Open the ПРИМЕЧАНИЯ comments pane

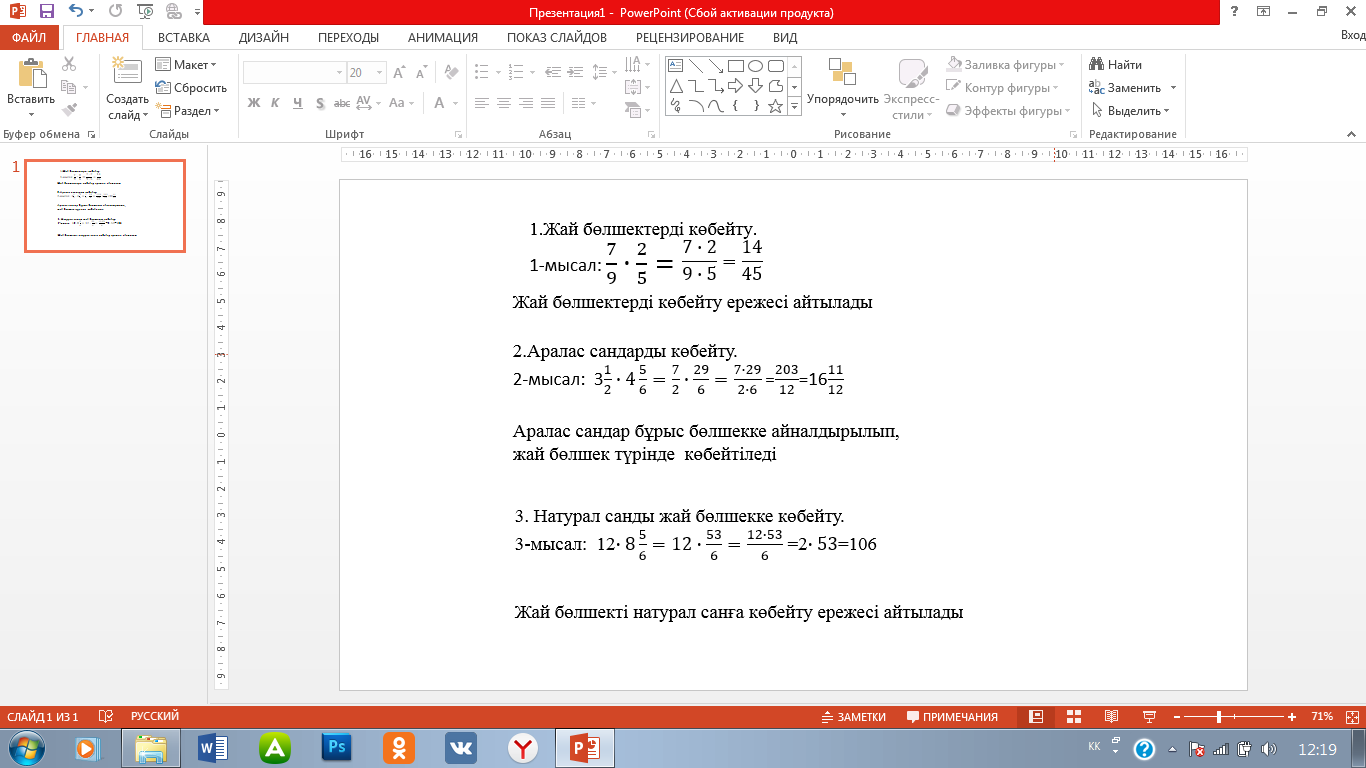click(x=952, y=717)
